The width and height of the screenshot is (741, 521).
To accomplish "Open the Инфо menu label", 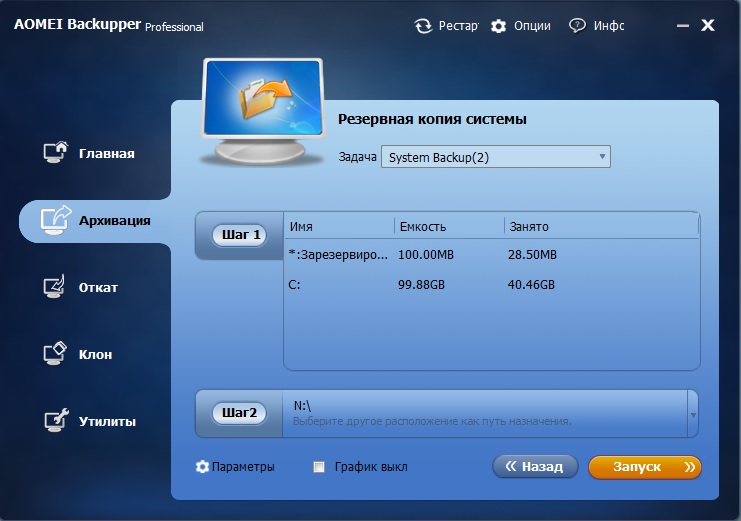I will click(609, 26).
